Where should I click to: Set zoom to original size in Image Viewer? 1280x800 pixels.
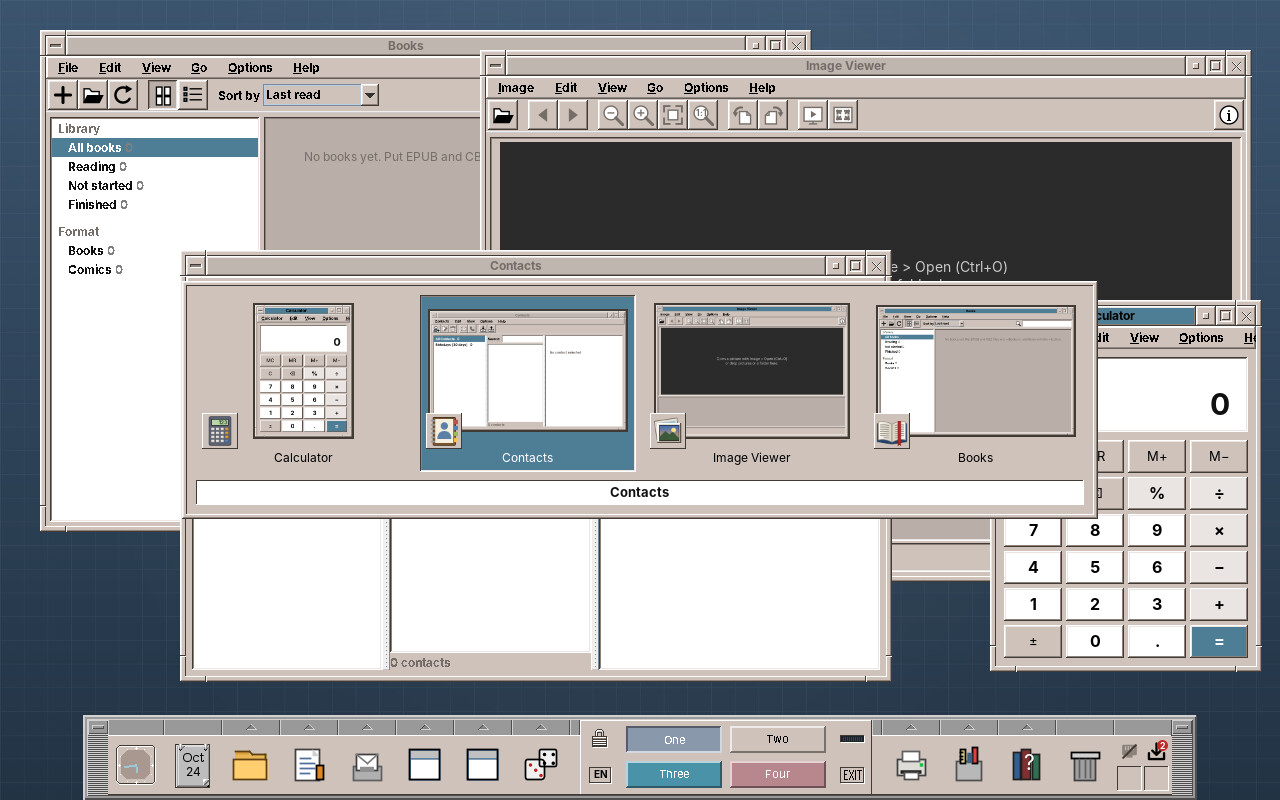click(x=703, y=115)
